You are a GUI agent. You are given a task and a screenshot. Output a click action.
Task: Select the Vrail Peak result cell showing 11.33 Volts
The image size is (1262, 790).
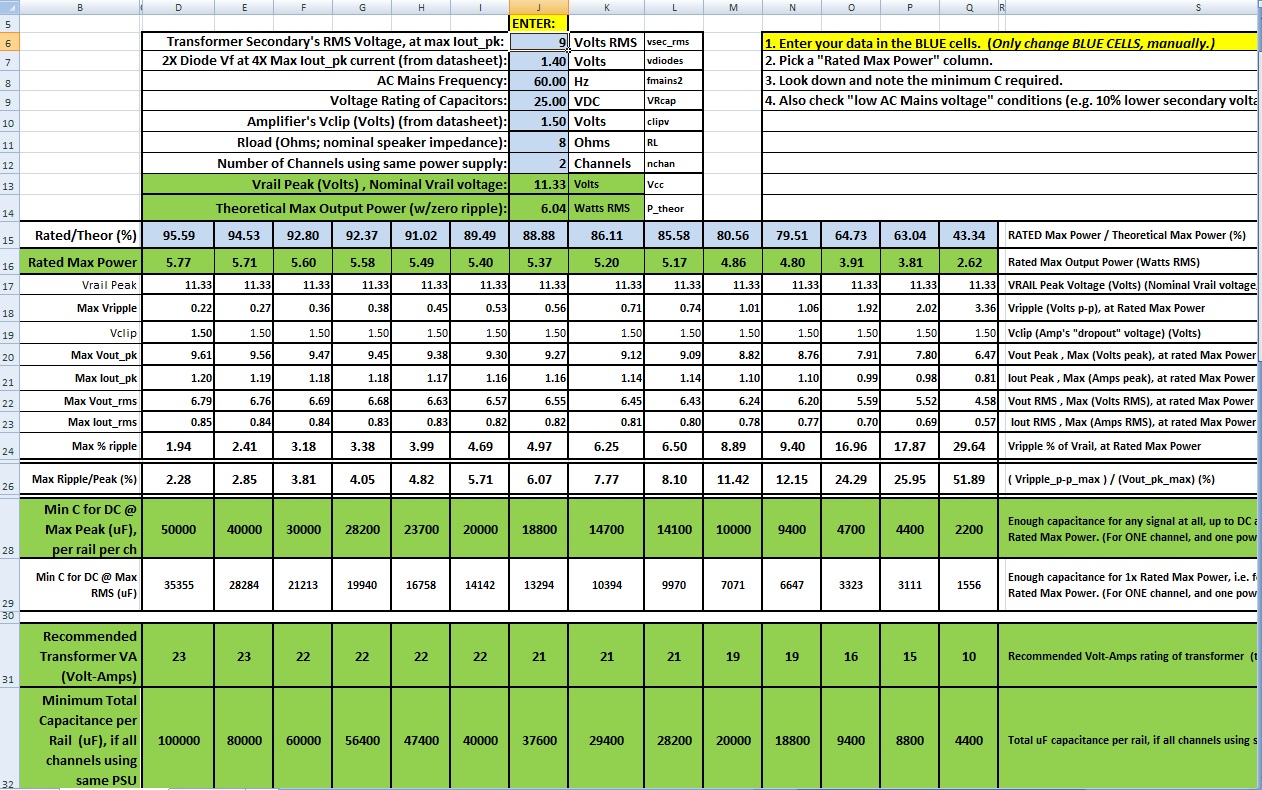click(x=539, y=184)
